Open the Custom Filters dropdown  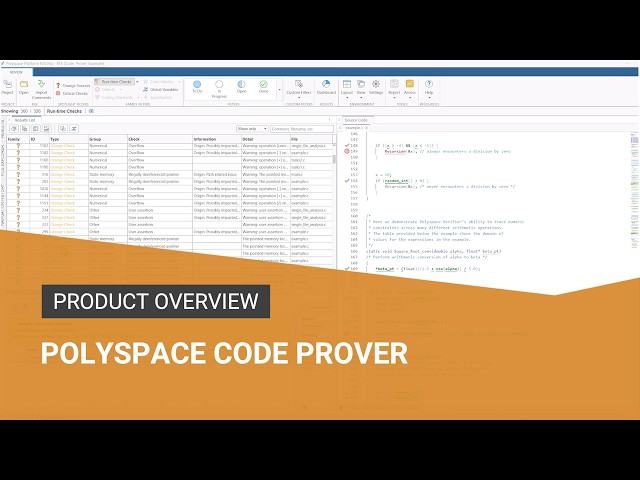click(299, 89)
